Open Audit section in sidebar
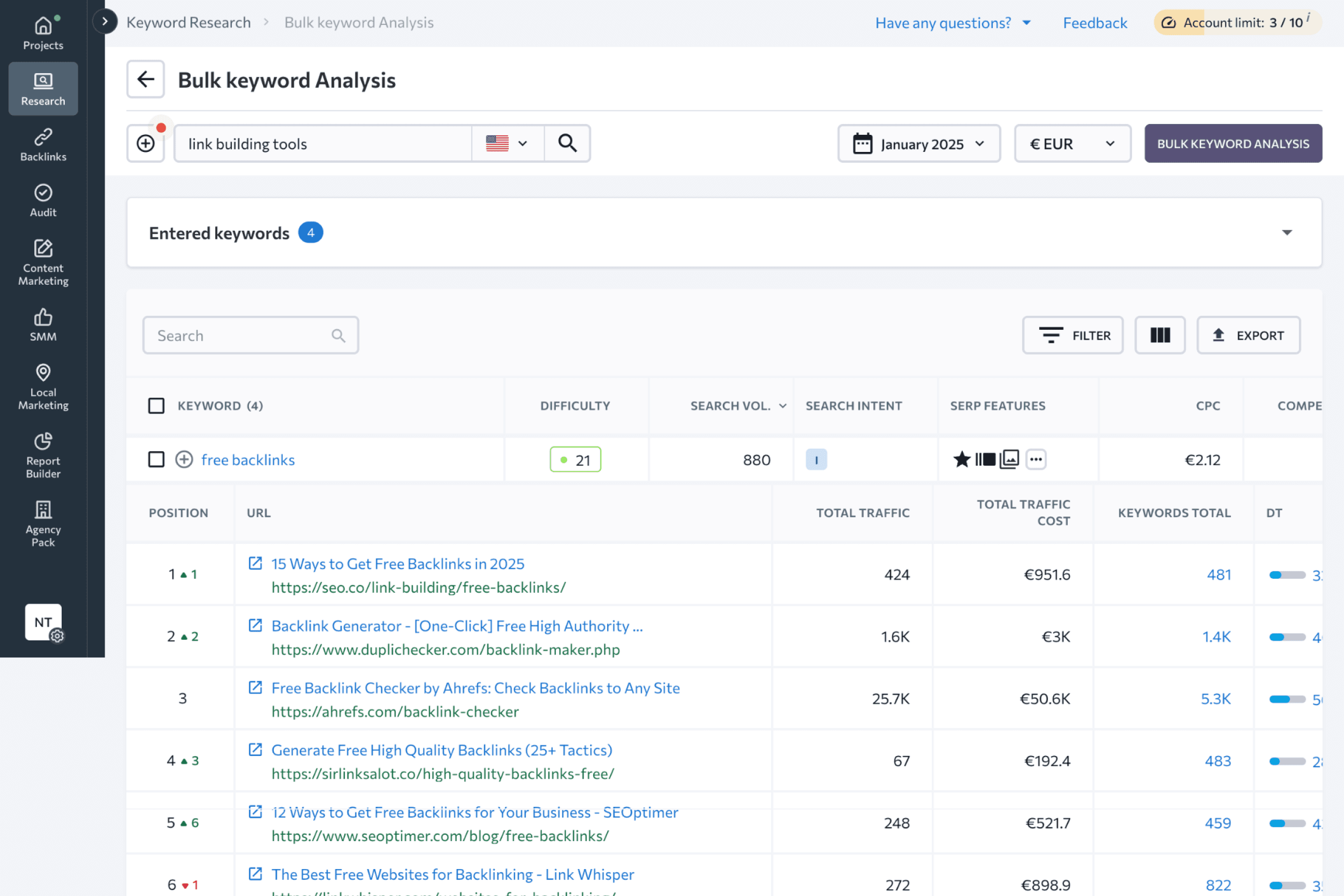 click(x=43, y=201)
